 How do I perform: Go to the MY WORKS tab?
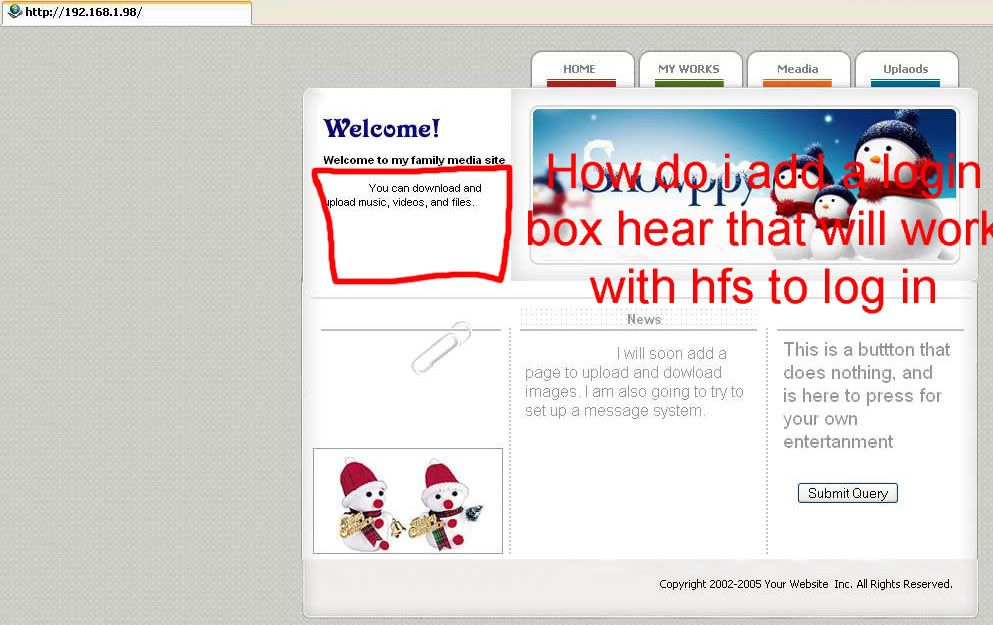tap(688, 70)
